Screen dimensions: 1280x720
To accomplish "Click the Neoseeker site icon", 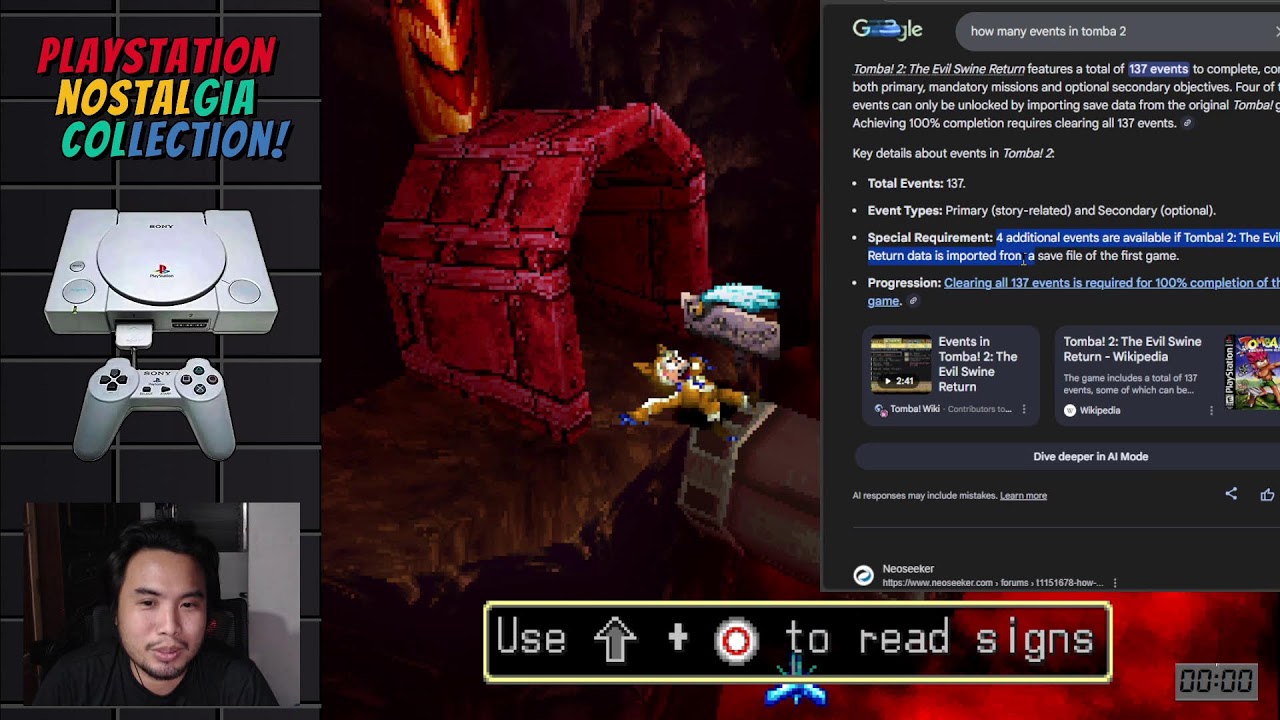I will [x=863, y=575].
